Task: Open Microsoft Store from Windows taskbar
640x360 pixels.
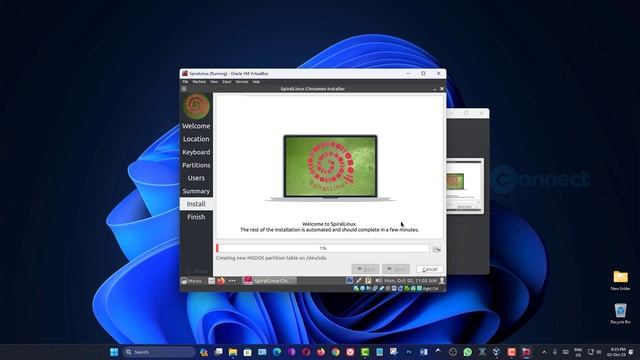Action: (x=247, y=352)
